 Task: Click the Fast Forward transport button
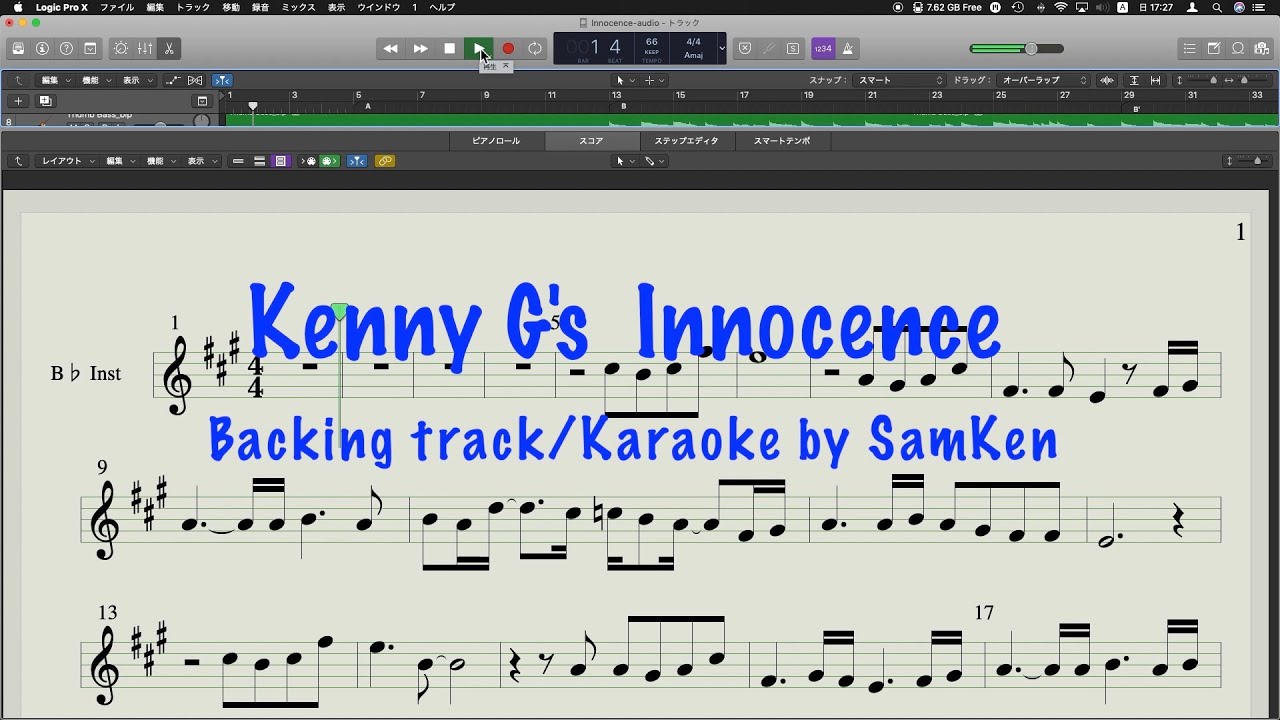point(421,48)
